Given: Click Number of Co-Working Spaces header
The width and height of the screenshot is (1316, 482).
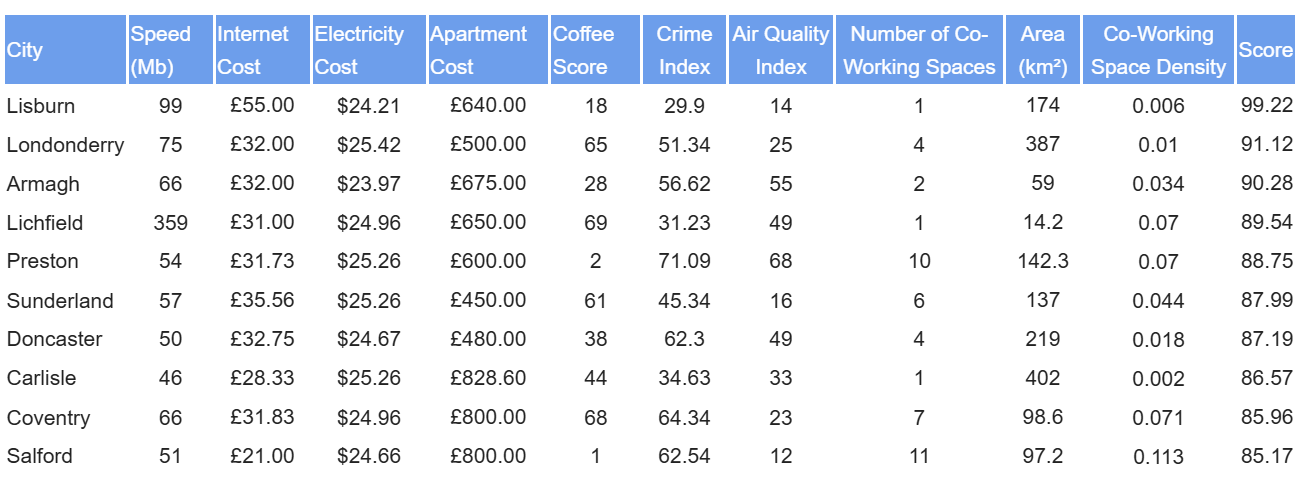Looking at the screenshot, I should (919, 50).
